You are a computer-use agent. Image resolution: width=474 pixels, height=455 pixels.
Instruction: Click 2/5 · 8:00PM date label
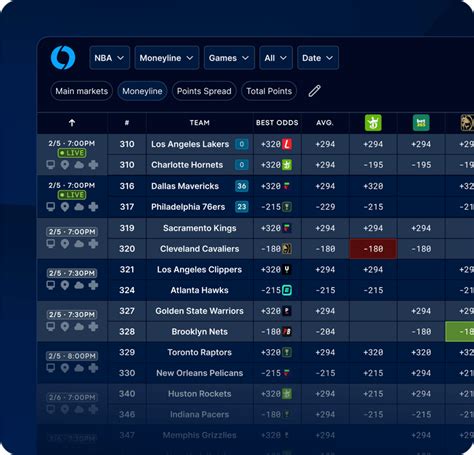click(72, 356)
